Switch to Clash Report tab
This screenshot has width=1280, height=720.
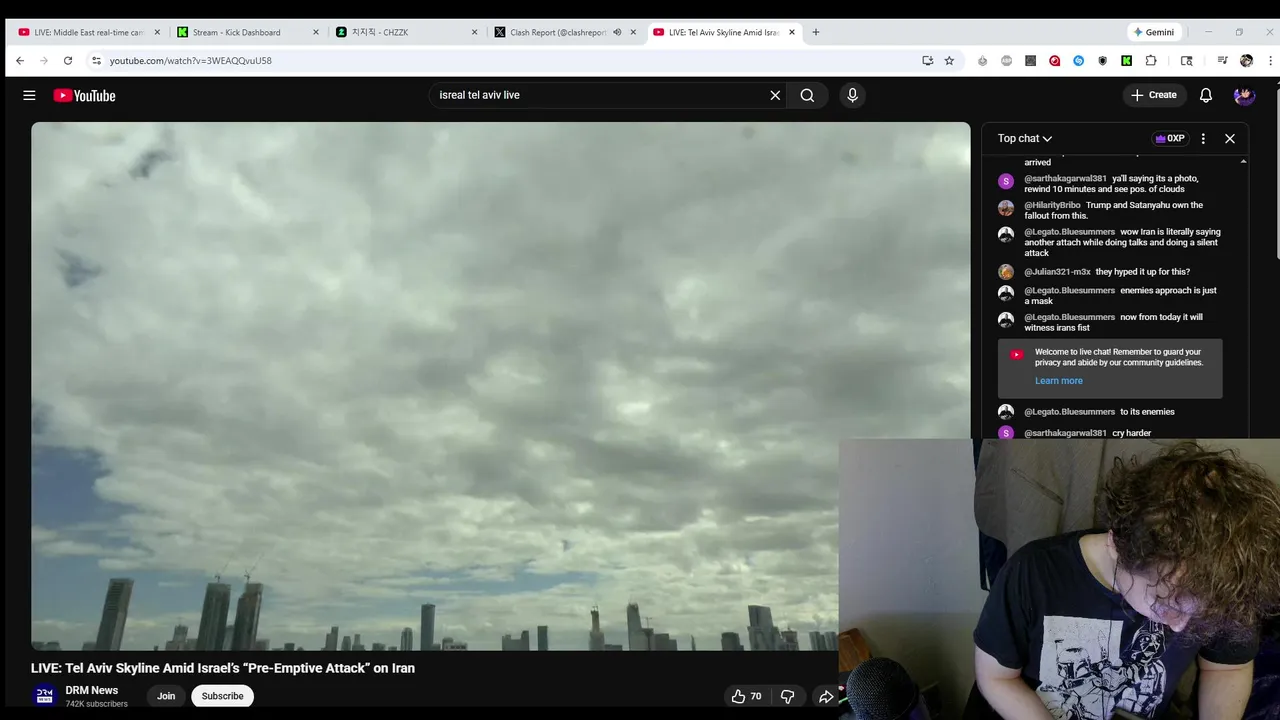pyautogui.click(x=558, y=32)
